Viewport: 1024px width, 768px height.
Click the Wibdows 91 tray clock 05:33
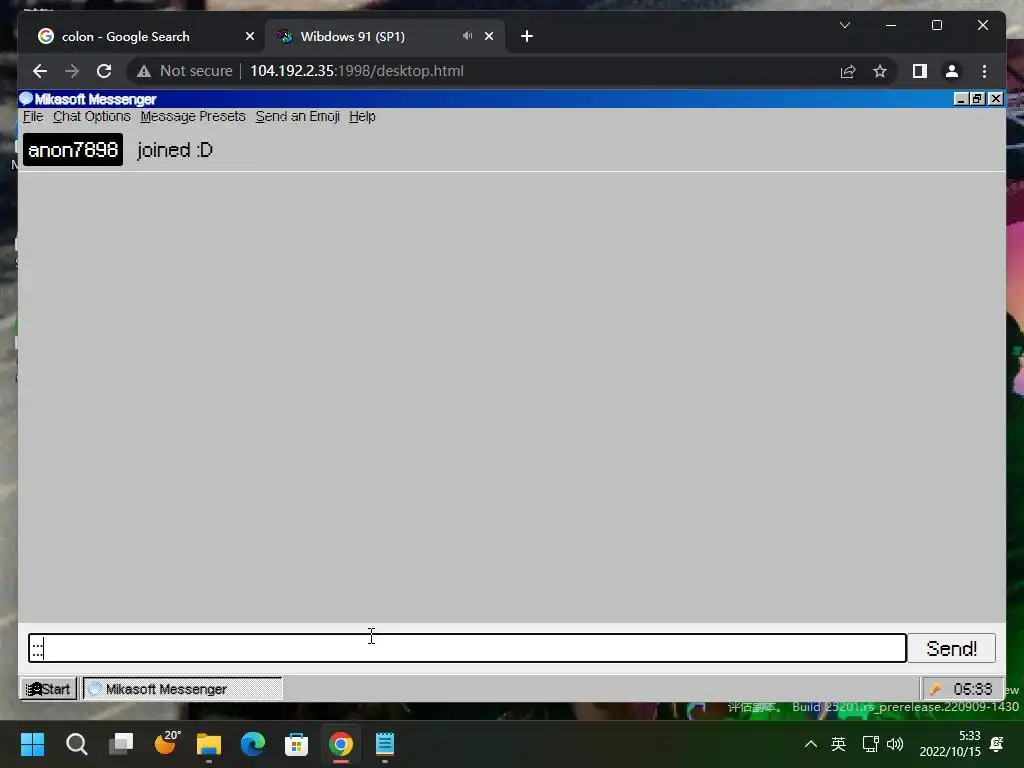click(972, 689)
